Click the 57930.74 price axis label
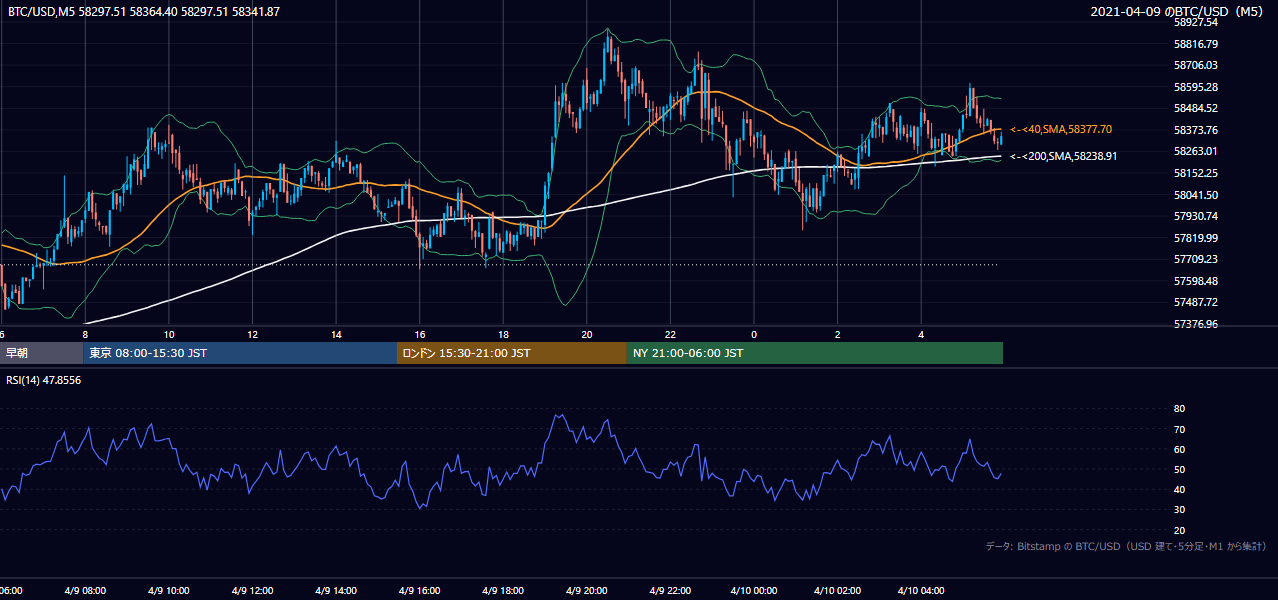The height and width of the screenshot is (600, 1278). 1195,216
